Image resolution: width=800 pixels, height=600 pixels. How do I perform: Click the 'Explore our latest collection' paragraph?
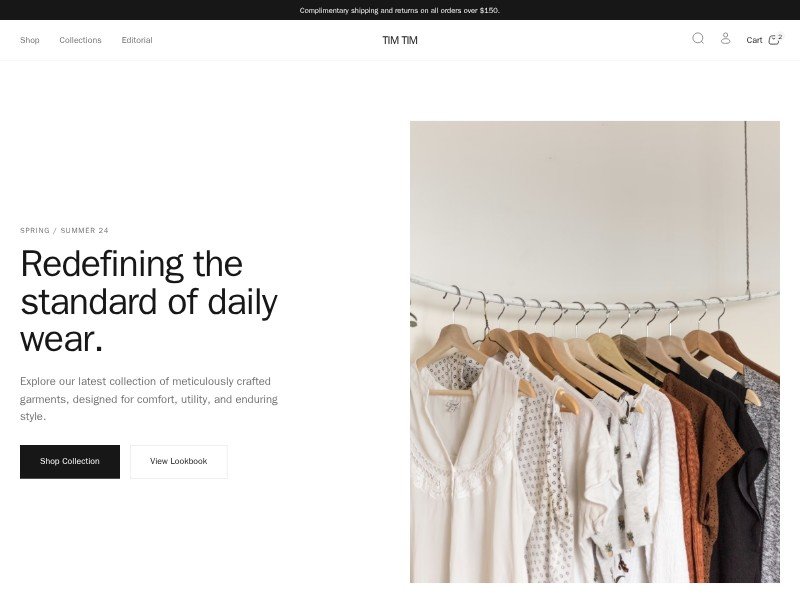pyautogui.click(x=149, y=399)
